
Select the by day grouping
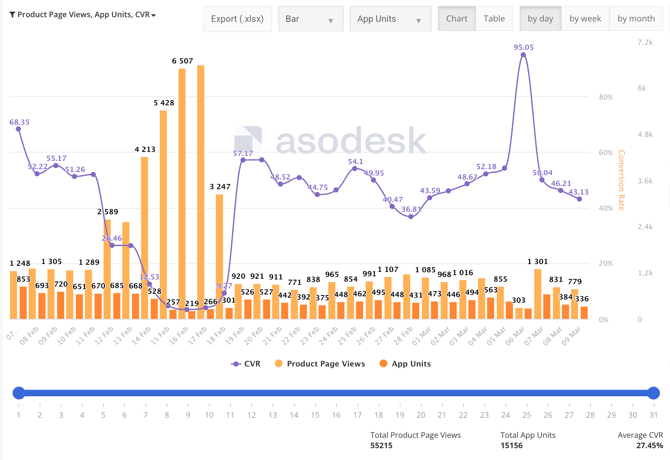[x=540, y=19]
